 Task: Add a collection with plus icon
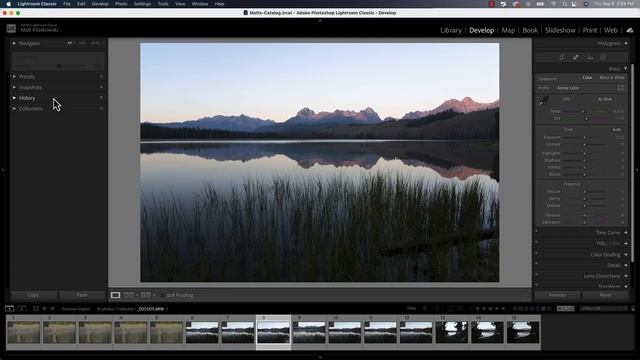pos(101,109)
